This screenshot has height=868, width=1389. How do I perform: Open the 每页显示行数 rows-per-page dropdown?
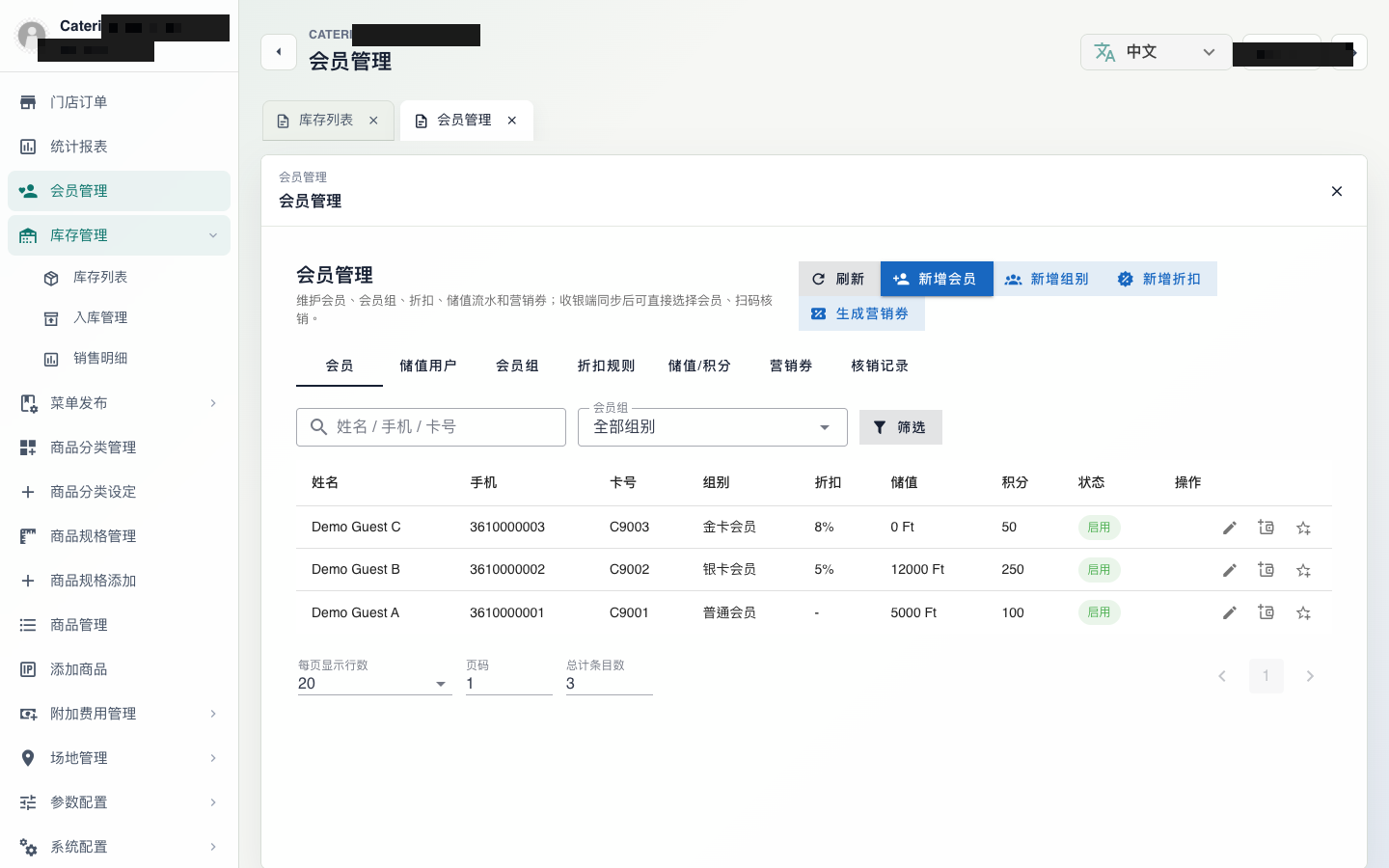click(374, 683)
